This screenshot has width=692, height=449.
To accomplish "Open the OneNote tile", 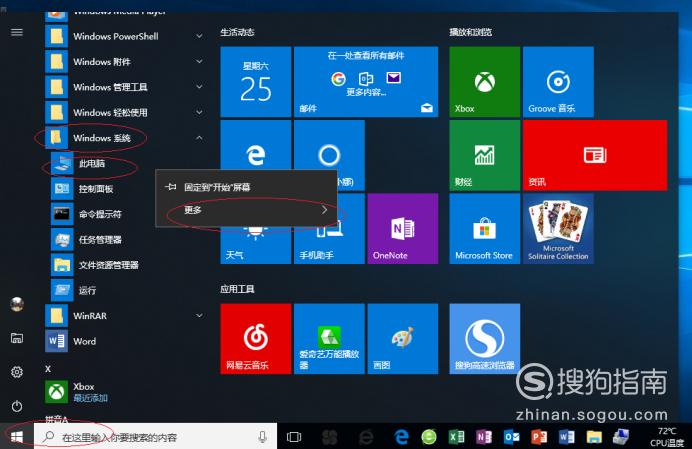I will (x=402, y=229).
